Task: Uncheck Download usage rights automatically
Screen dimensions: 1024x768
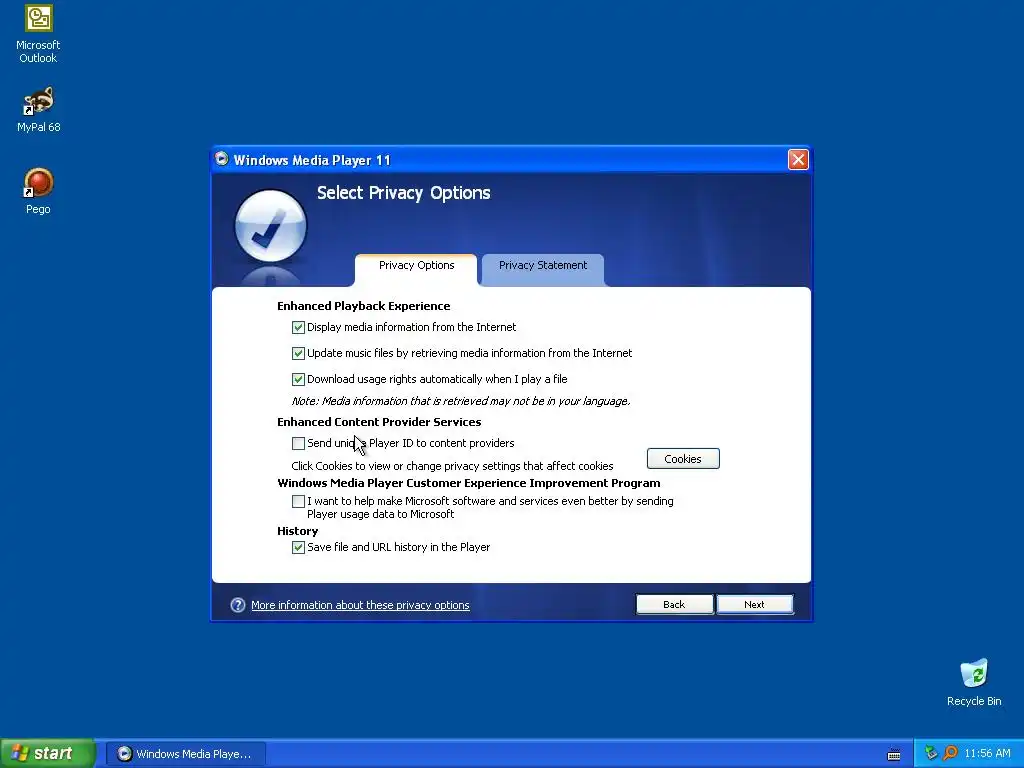Action: [298, 379]
